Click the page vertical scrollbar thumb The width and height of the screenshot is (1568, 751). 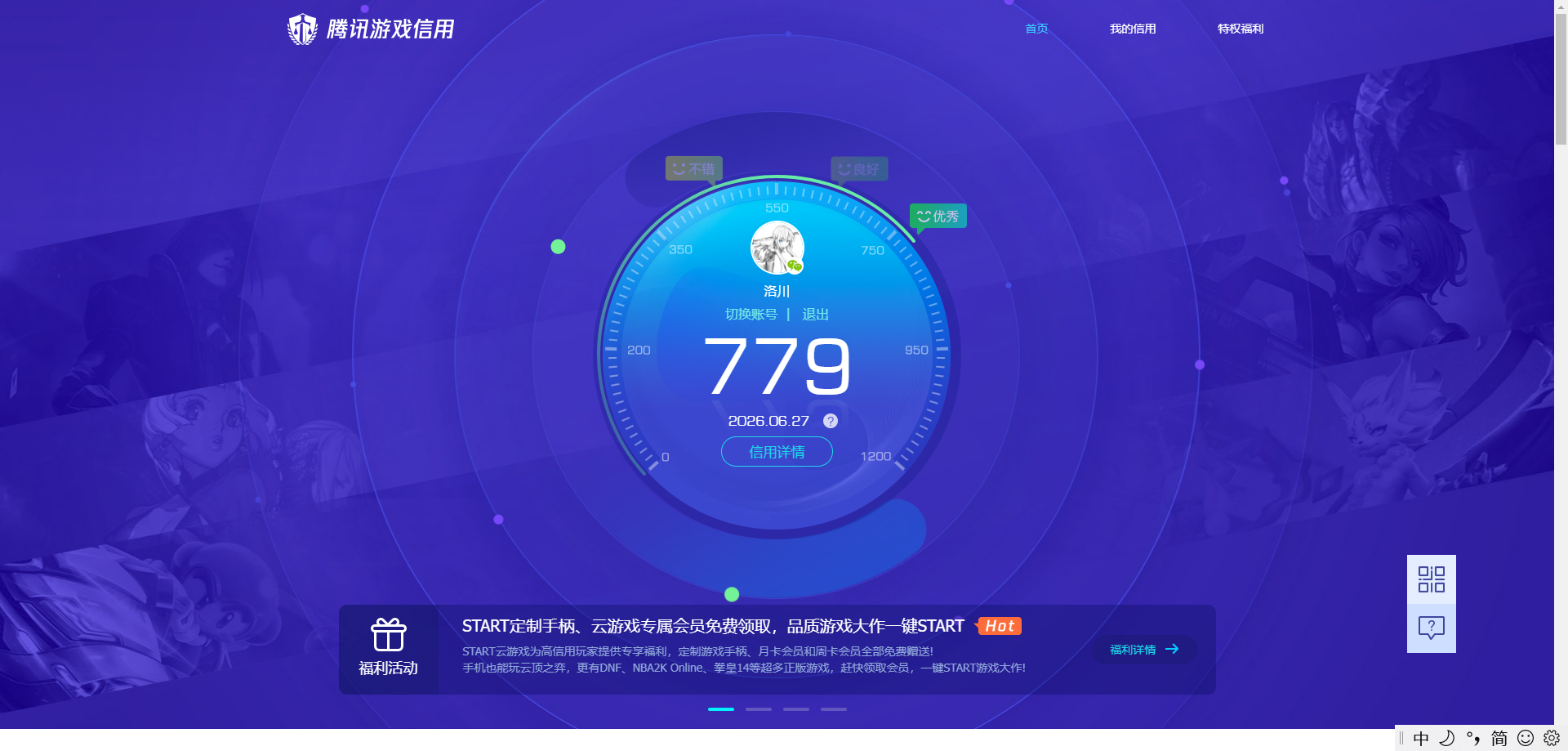(x=1561, y=79)
